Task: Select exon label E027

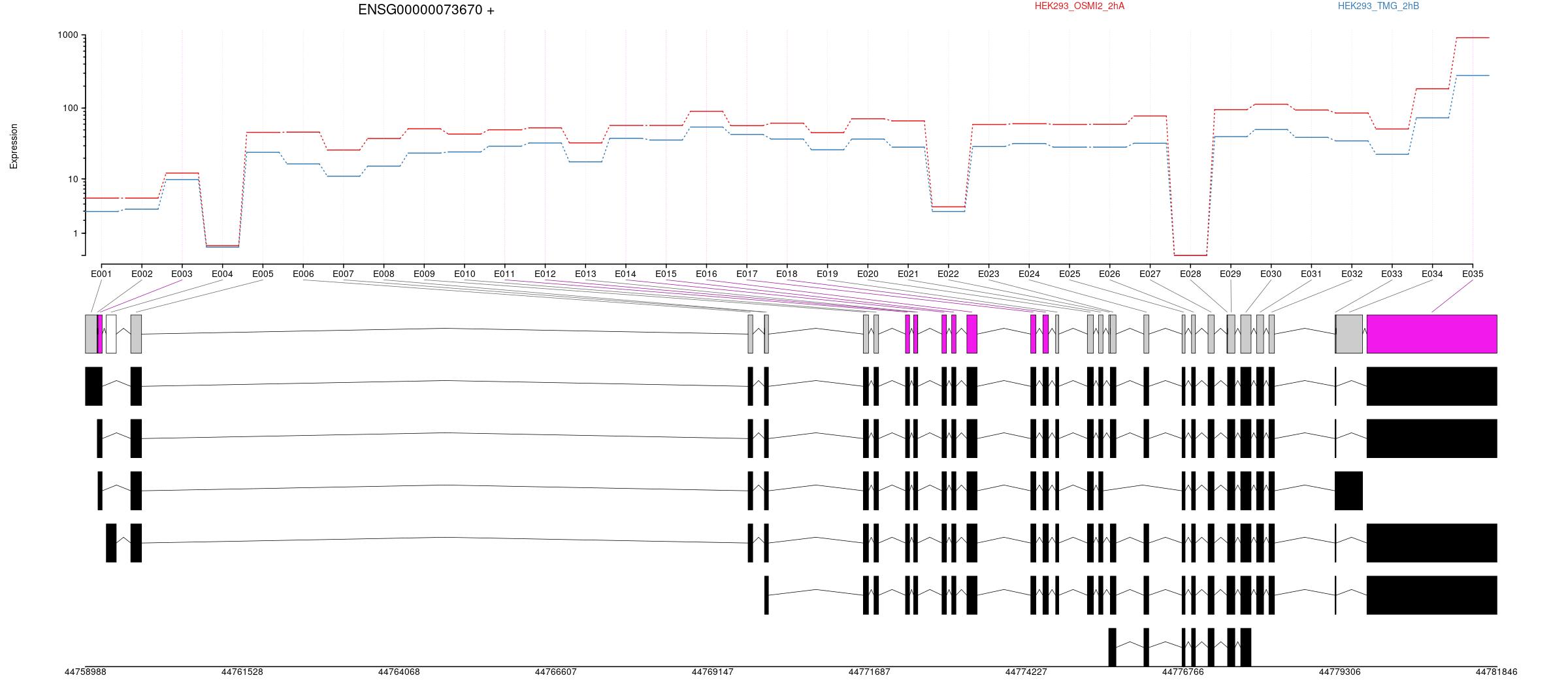Action: pyautogui.click(x=1150, y=274)
